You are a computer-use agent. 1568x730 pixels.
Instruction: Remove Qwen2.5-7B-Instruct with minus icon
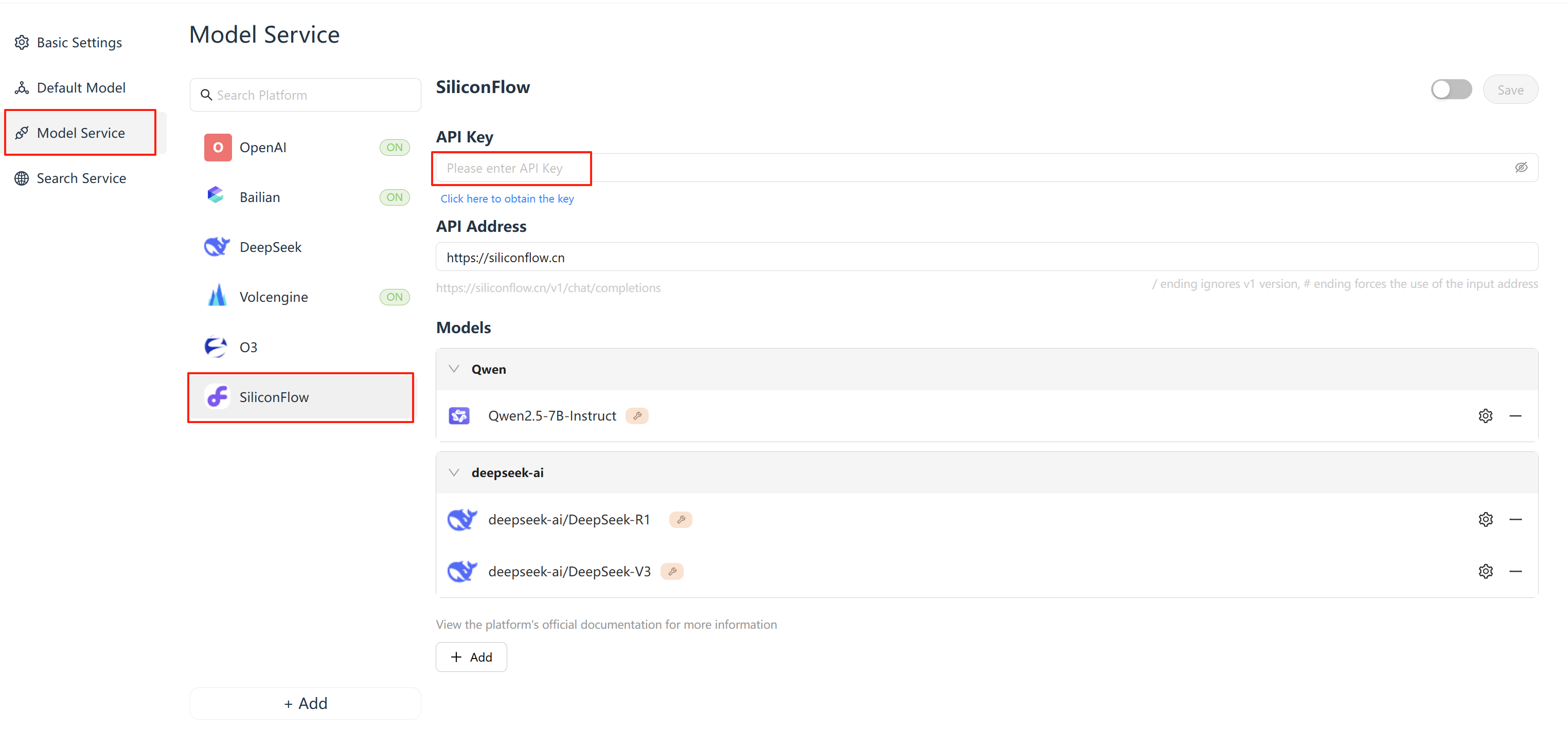pyautogui.click(x=1515, y=415)
